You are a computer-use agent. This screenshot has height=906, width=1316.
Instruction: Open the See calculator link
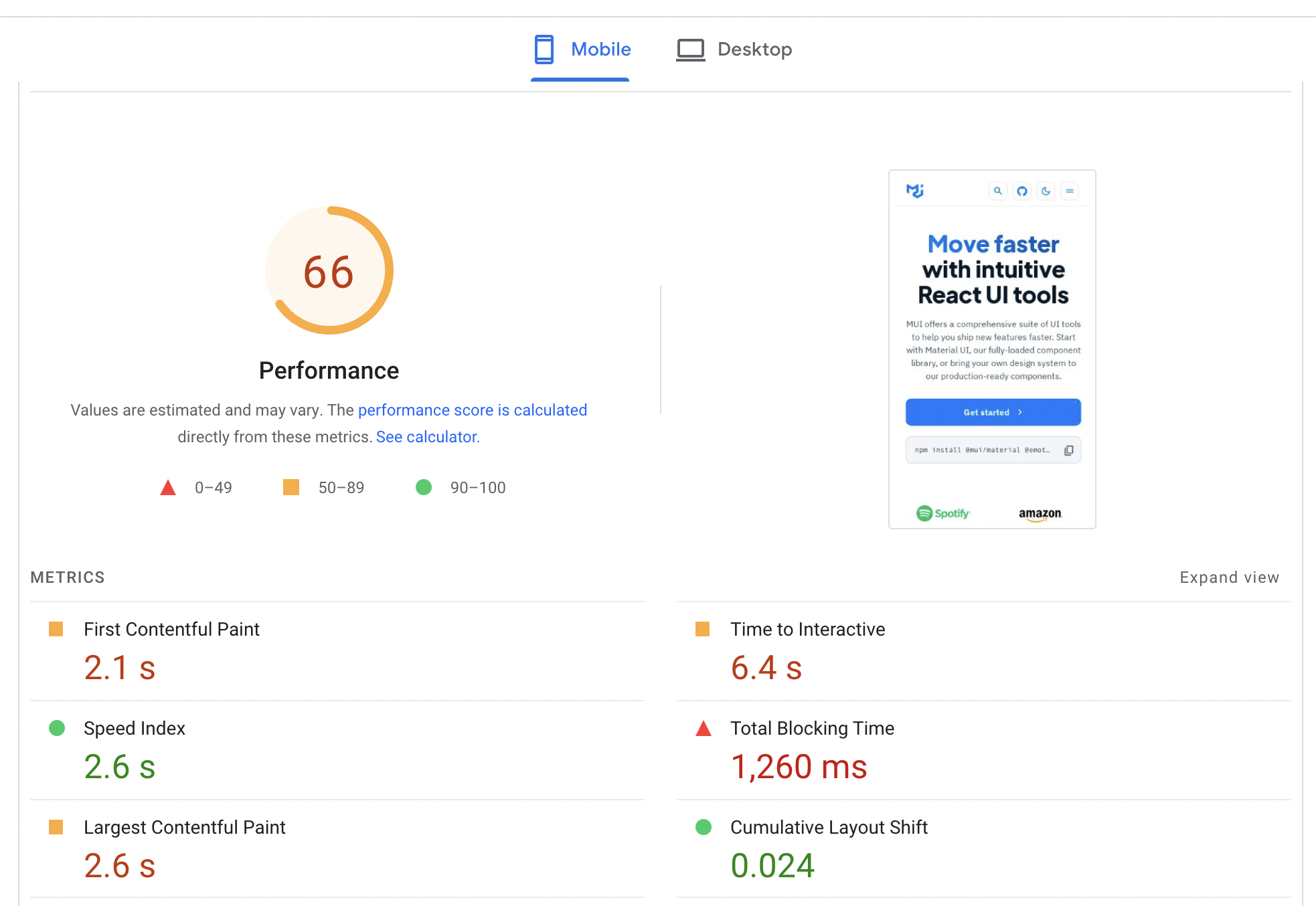click(x=428, y=437)
